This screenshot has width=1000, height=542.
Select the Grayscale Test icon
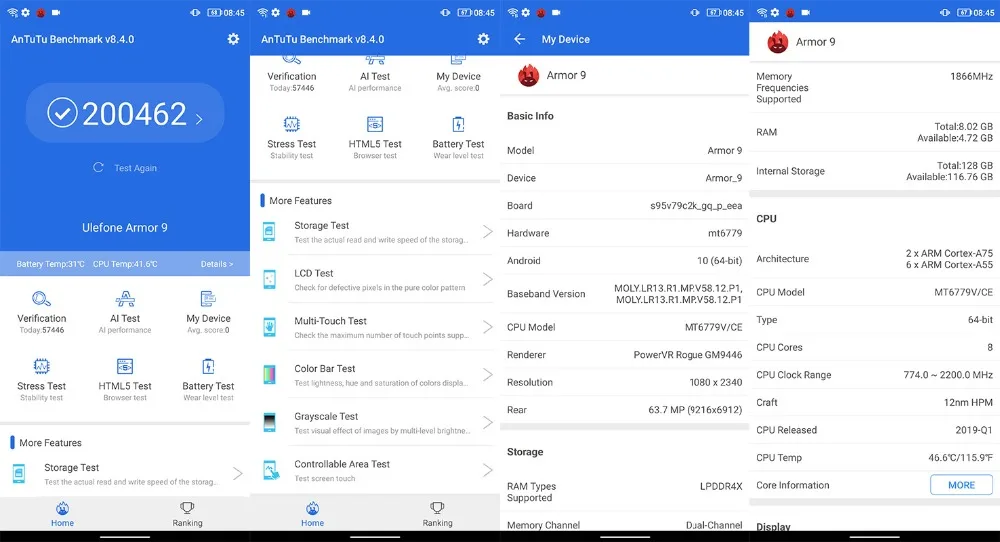click(x=269, y=423)
